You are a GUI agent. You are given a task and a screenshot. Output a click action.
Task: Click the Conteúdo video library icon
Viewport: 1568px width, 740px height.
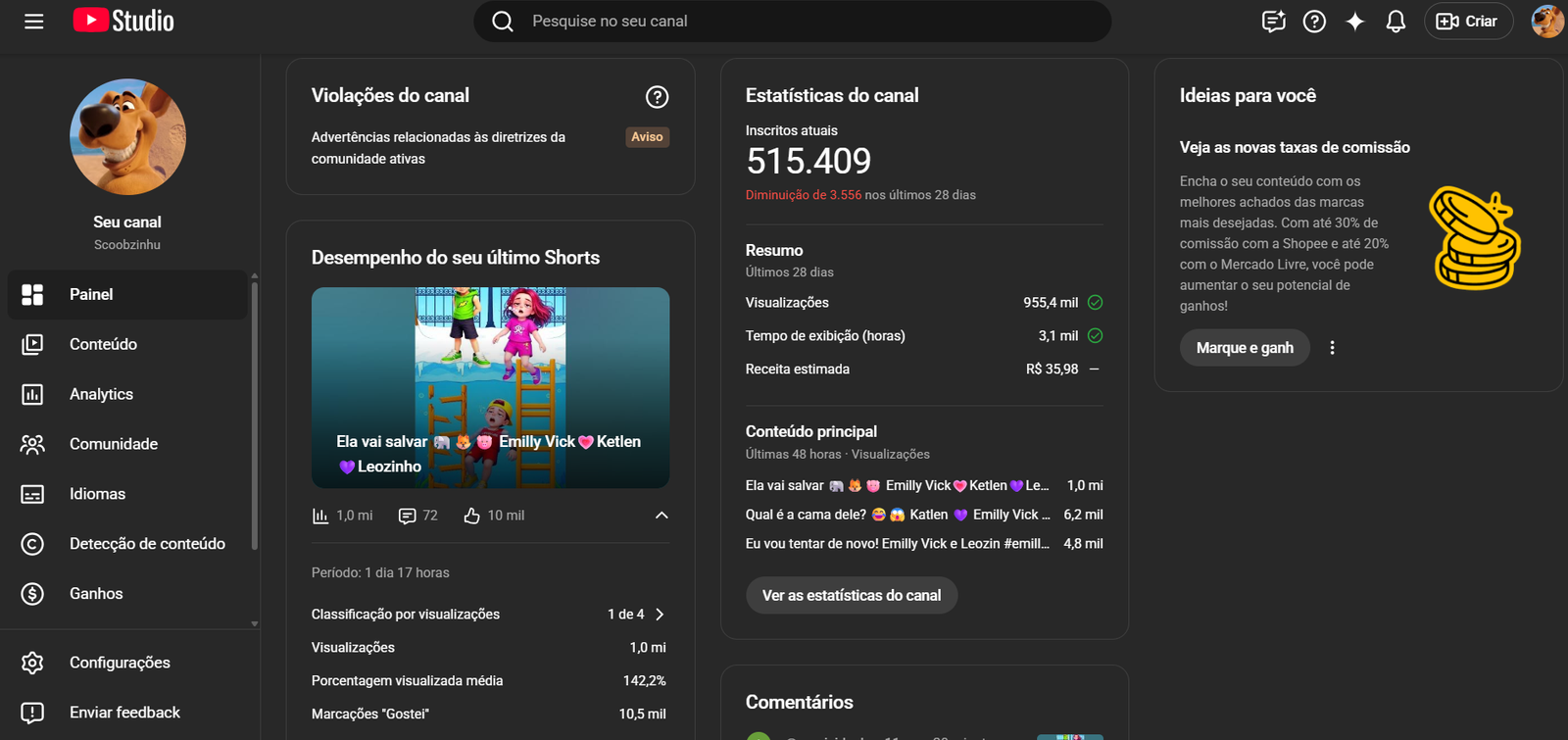(32, 344)
